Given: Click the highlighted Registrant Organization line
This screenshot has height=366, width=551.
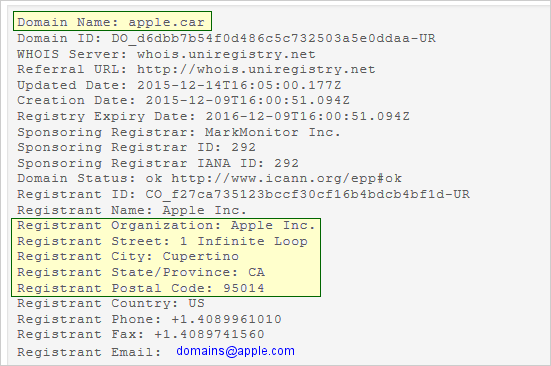Looking at the screenshot, I should pyautogui.click(x=166, y=226).
